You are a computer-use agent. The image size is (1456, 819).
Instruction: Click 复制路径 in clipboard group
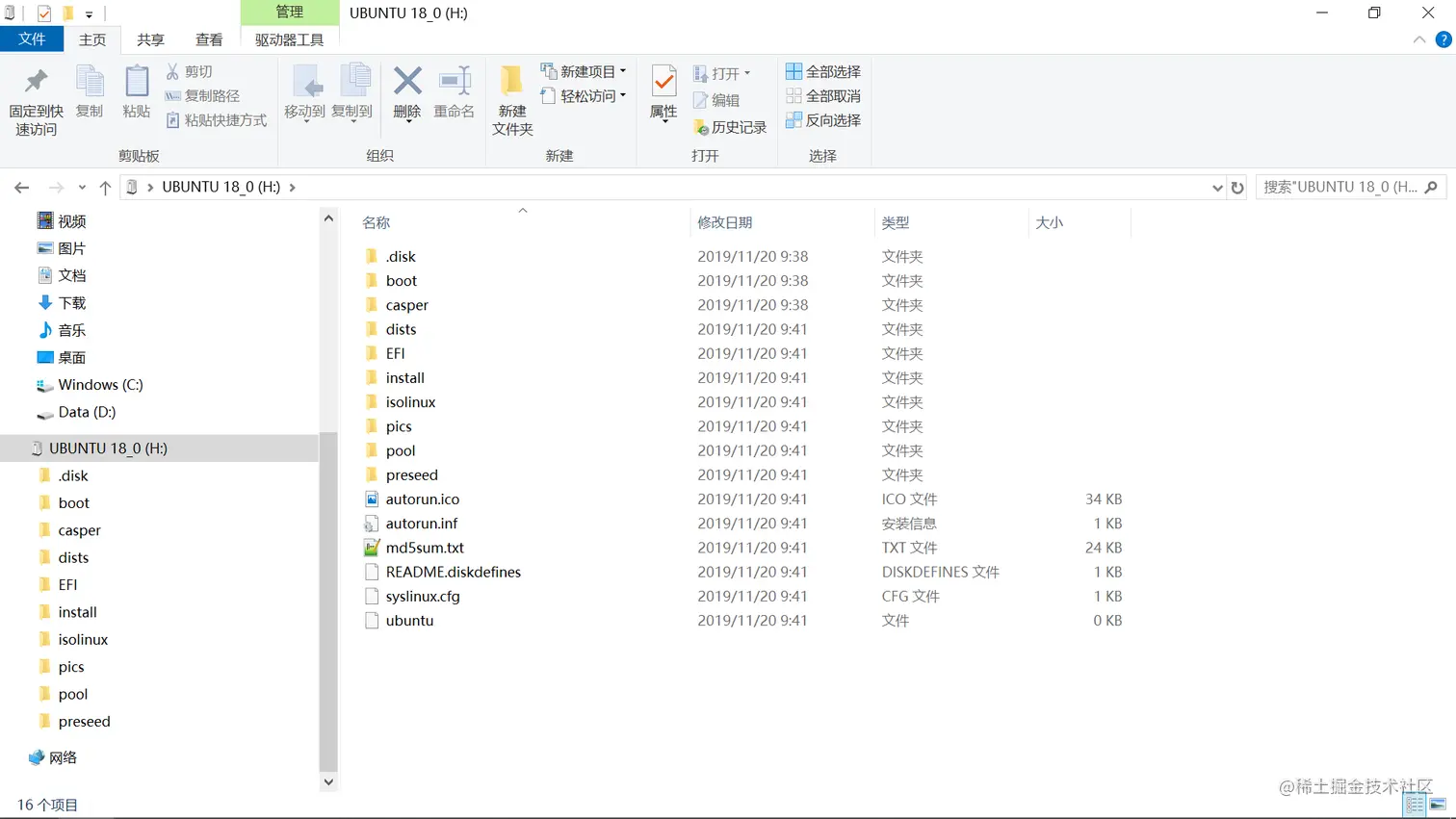coord(202,96)
